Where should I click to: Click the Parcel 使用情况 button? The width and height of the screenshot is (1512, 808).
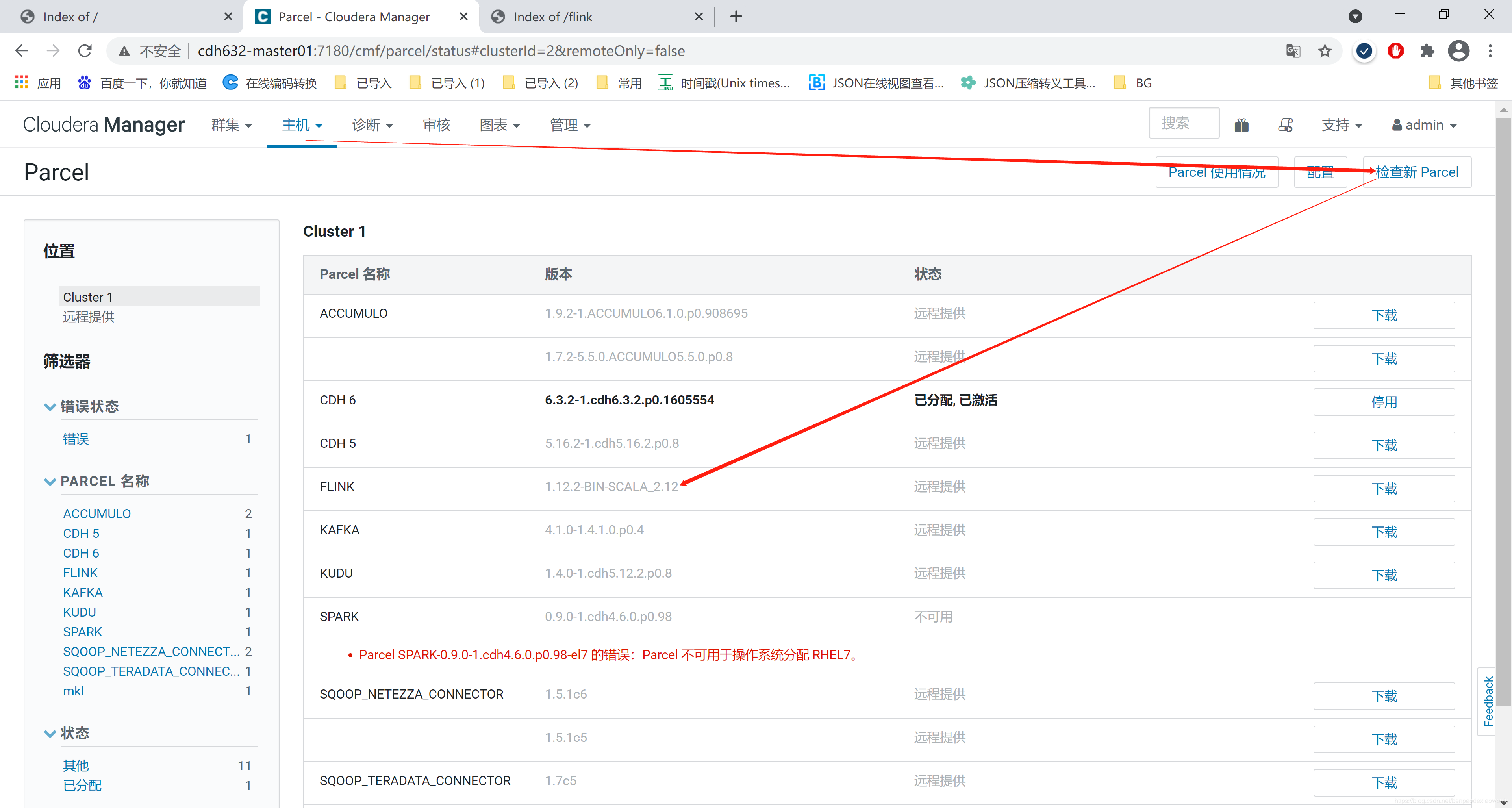point(1217,172)
